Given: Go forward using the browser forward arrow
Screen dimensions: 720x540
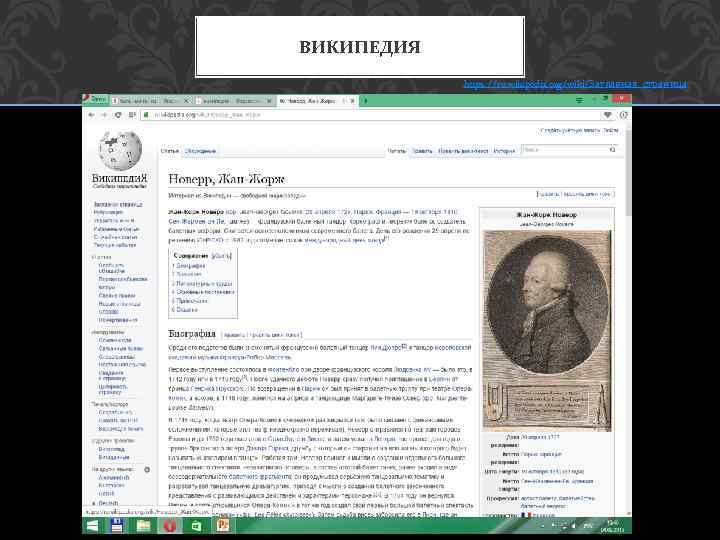Looking at the screenshot, I should [x=104, y=115].
